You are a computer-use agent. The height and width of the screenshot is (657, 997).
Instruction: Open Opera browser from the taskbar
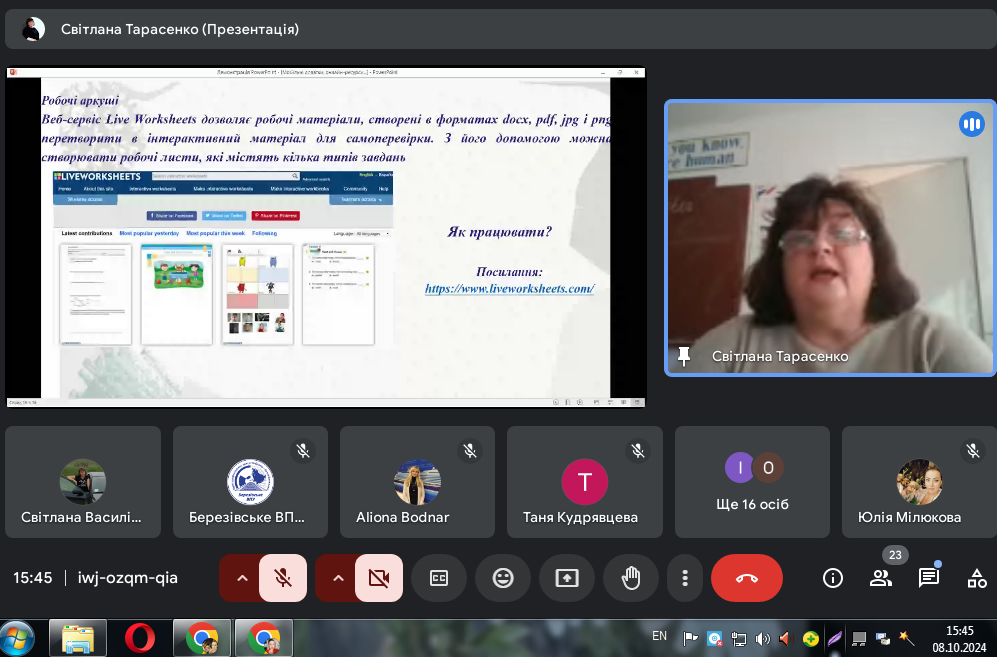[x=140, y=637]
